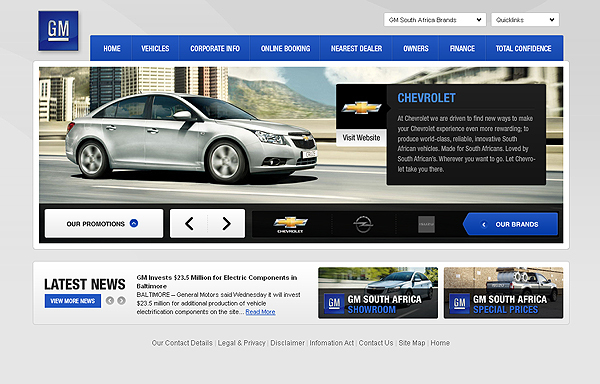This screenshot has height=384, width=600.
Task: Select the Chevrolet logo in brand strip
Action: point(290,225)
